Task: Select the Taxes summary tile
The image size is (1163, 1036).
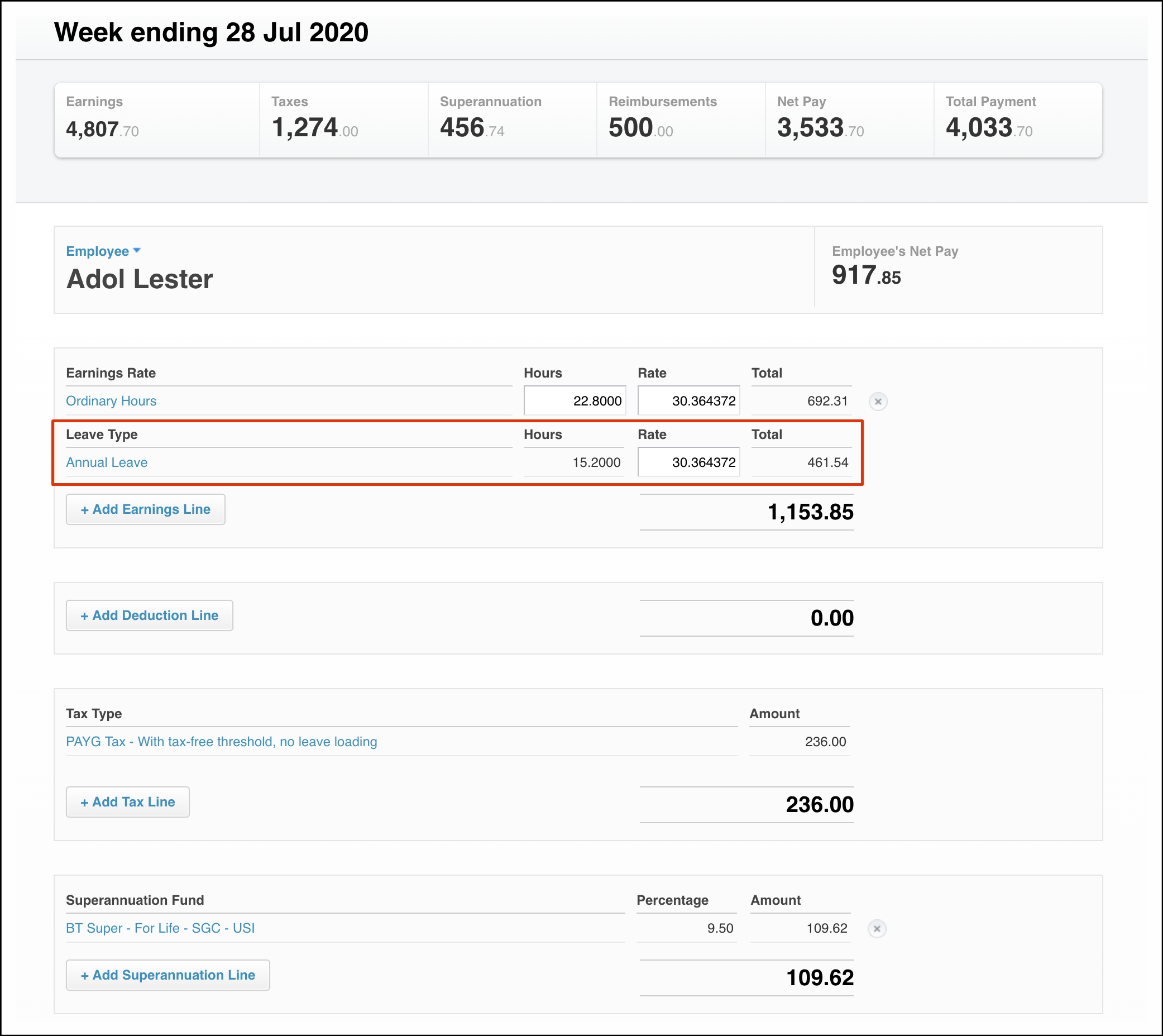Action: click(343, 120)
